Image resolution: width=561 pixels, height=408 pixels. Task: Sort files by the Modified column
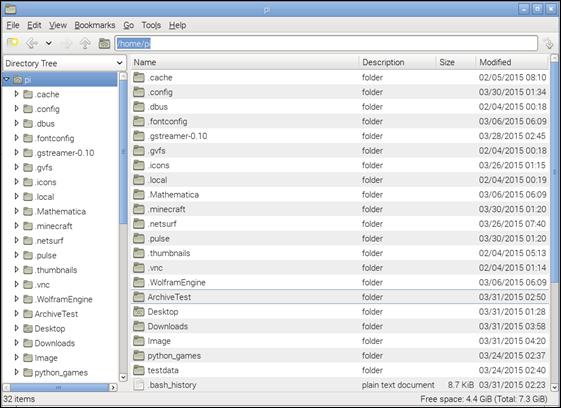pyautogui.click(x=512, y=62)
